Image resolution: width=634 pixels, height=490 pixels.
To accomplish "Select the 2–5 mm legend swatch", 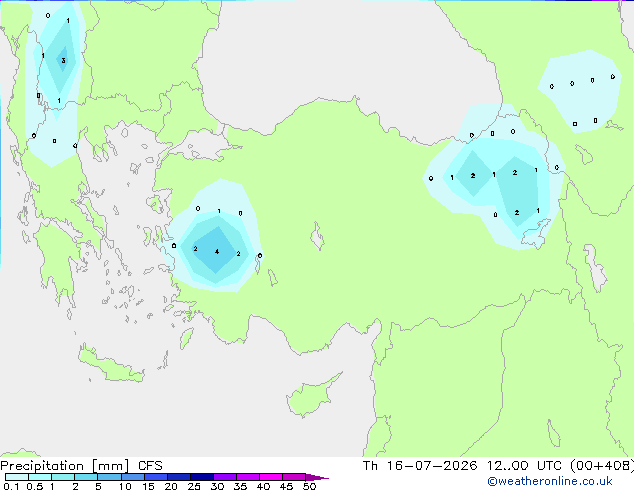I will [86, 477].
